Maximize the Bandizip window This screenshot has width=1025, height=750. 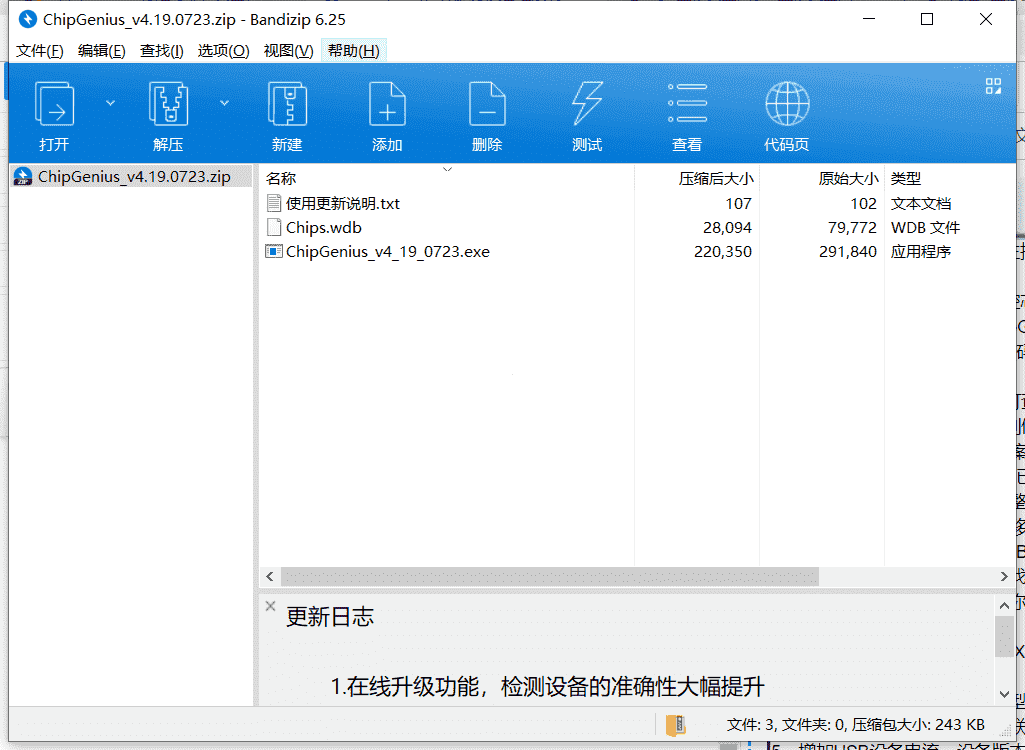click(x=927, y=20)
